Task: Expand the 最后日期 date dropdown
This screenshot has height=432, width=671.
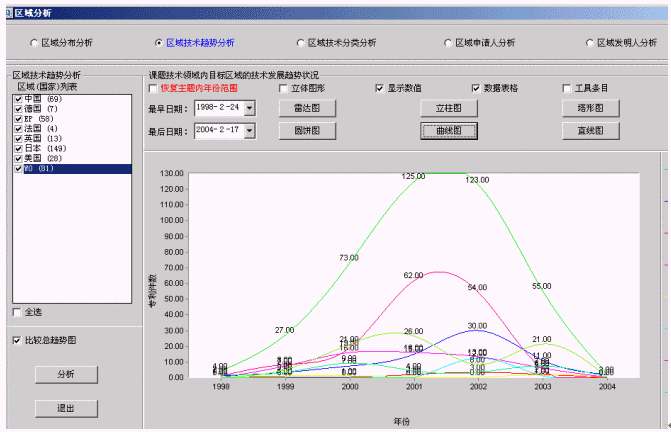Action: tap(250, 130)
